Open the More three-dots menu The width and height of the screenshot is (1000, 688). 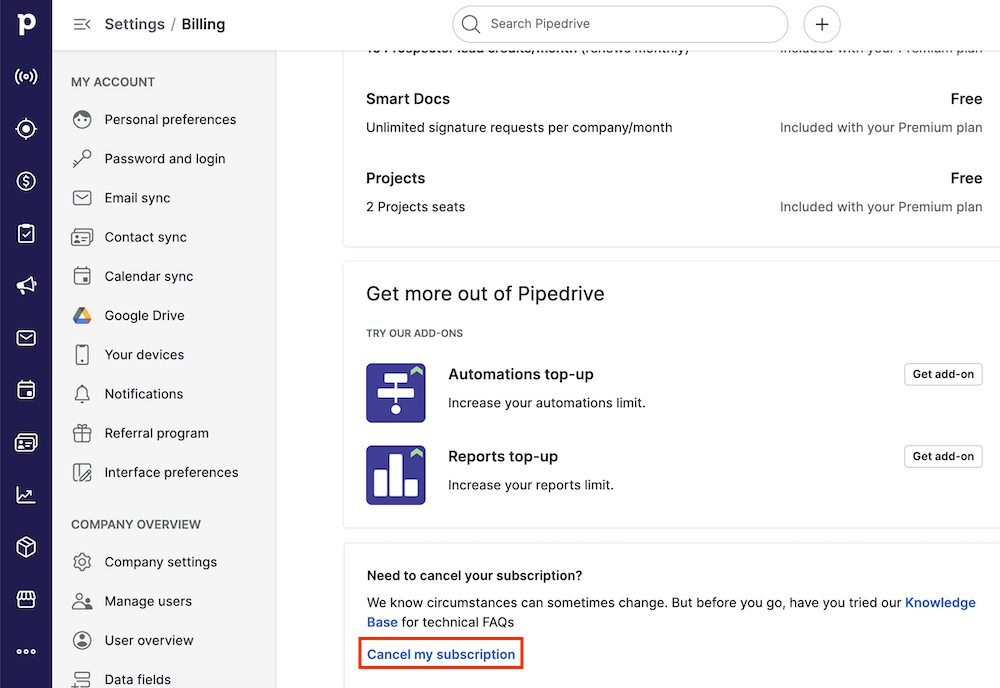pos(26,652)
